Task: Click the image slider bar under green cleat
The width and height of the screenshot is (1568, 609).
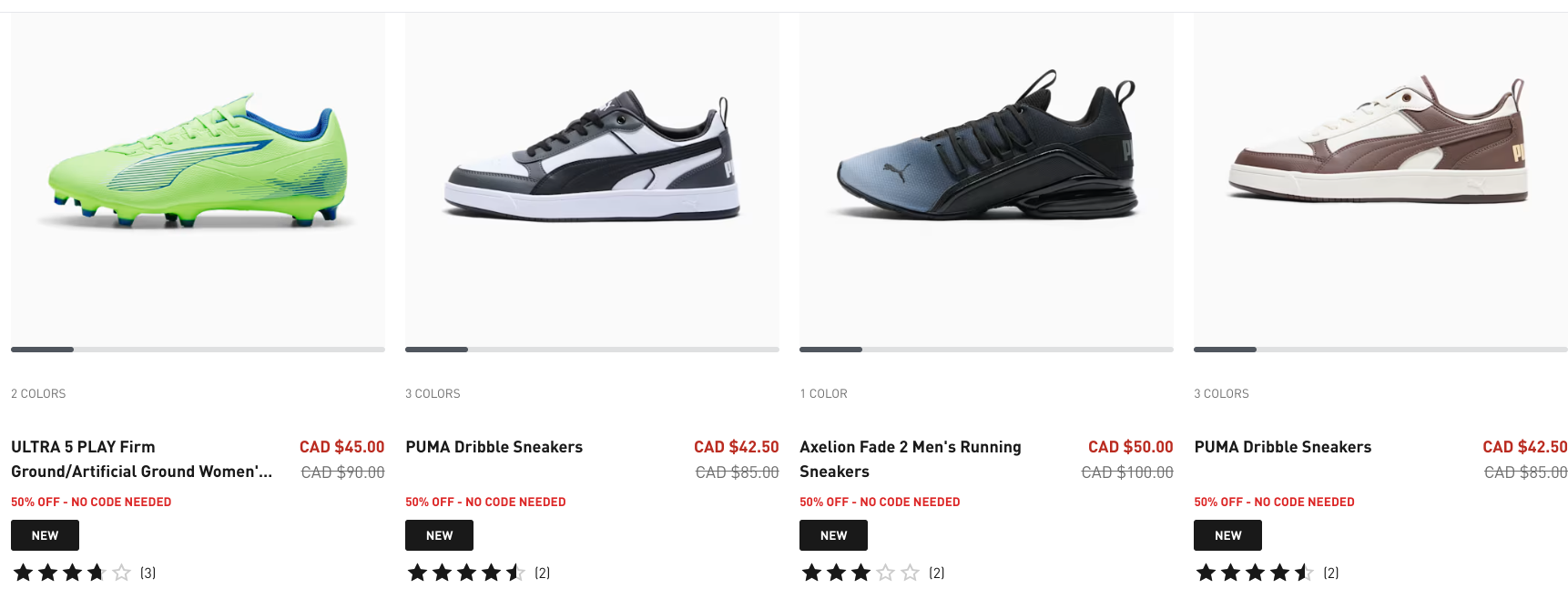Action: (x=198, y=350)
